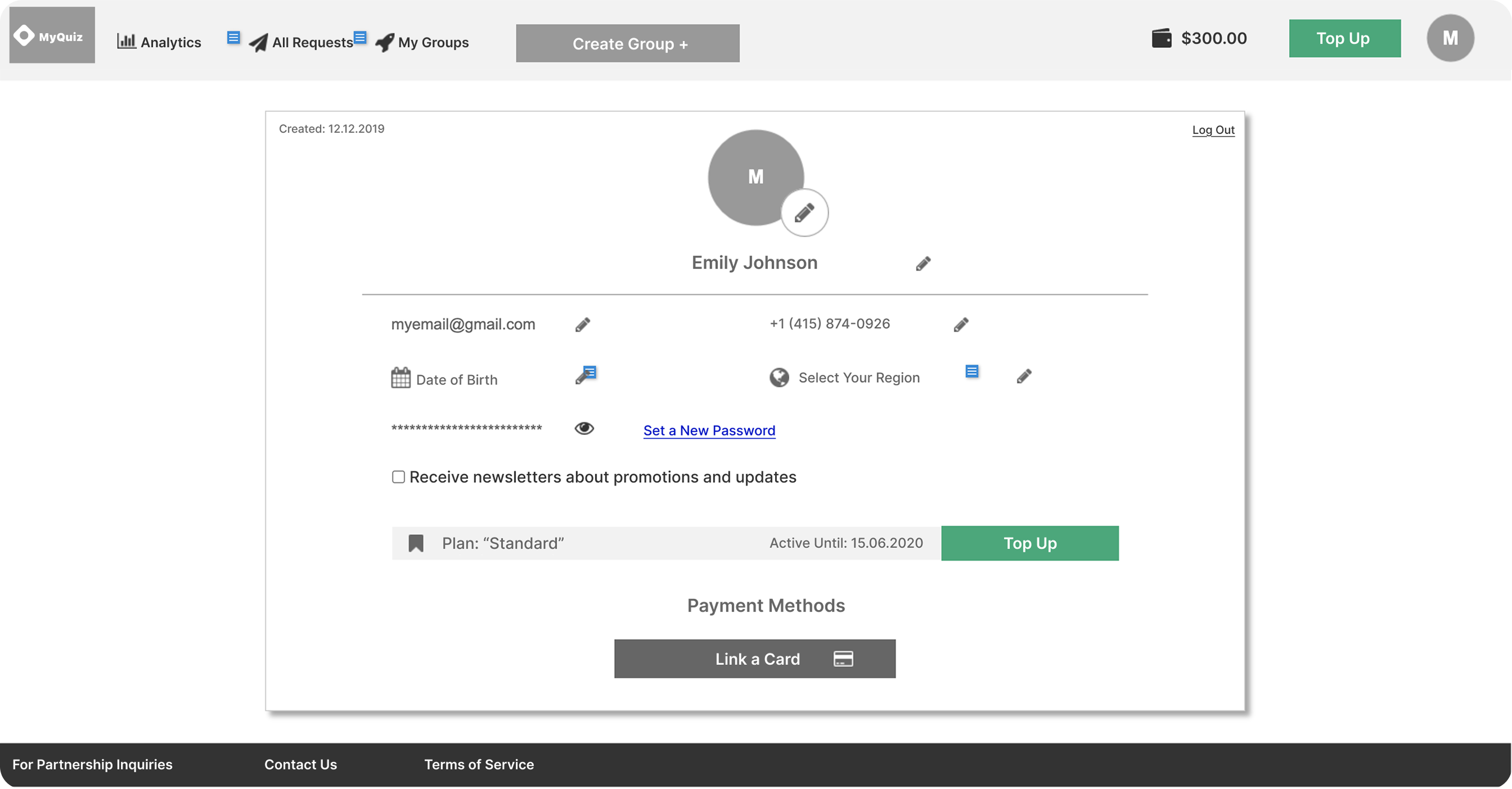Image resolution: width=1512 pixels, height=789 pixels.
Task: Click Top Up beside Standard plan
Action: [x=1030, y=543]
